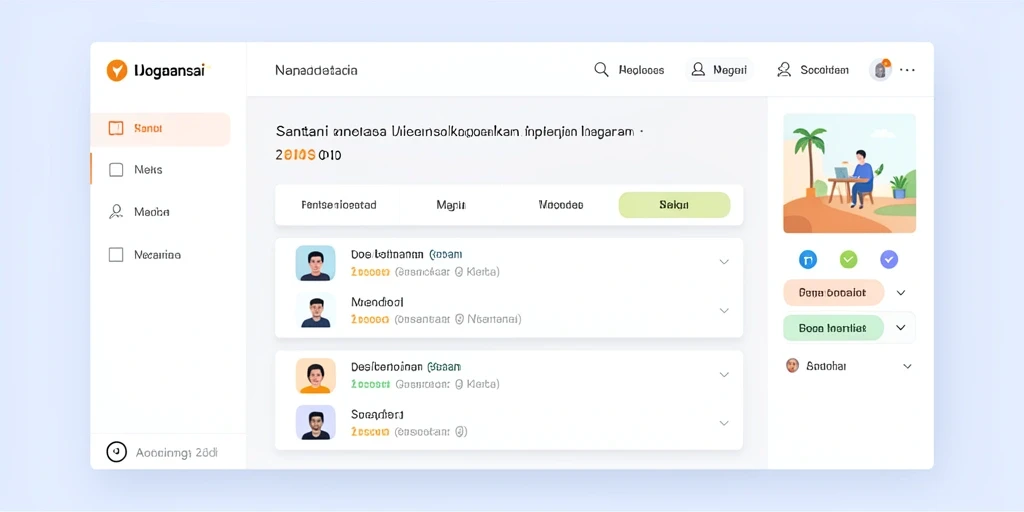
Task: Open dropdown arrow beside orange pill button
Action: 901,293
